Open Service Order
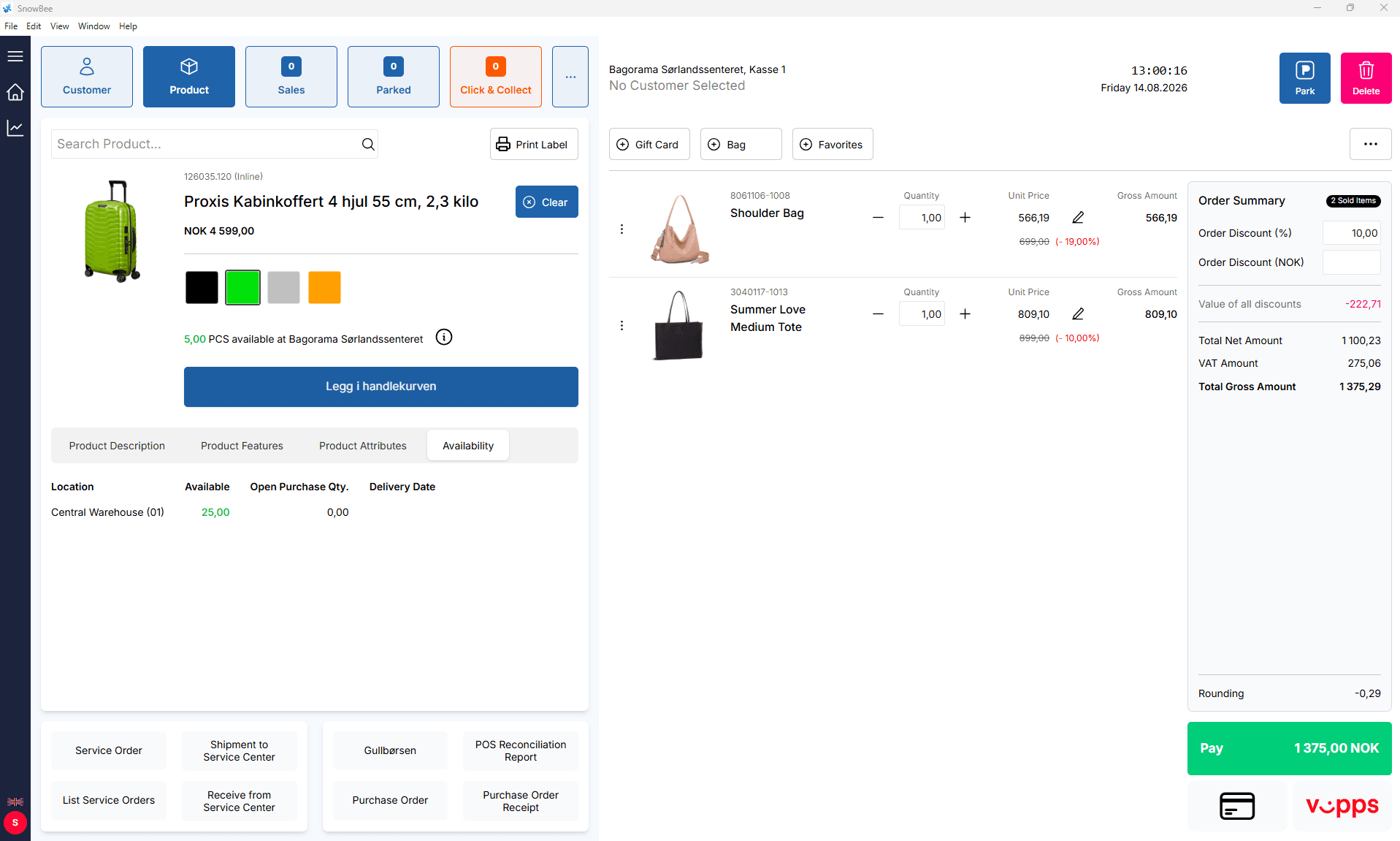This screenshot has height=841, width=1400. coord(109,750)
